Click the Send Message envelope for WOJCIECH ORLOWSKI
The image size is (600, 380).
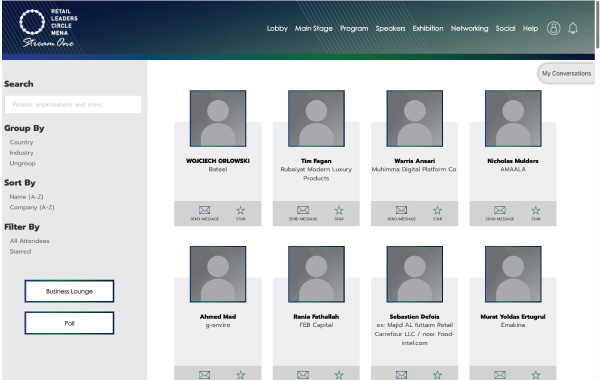pos(204,210)
